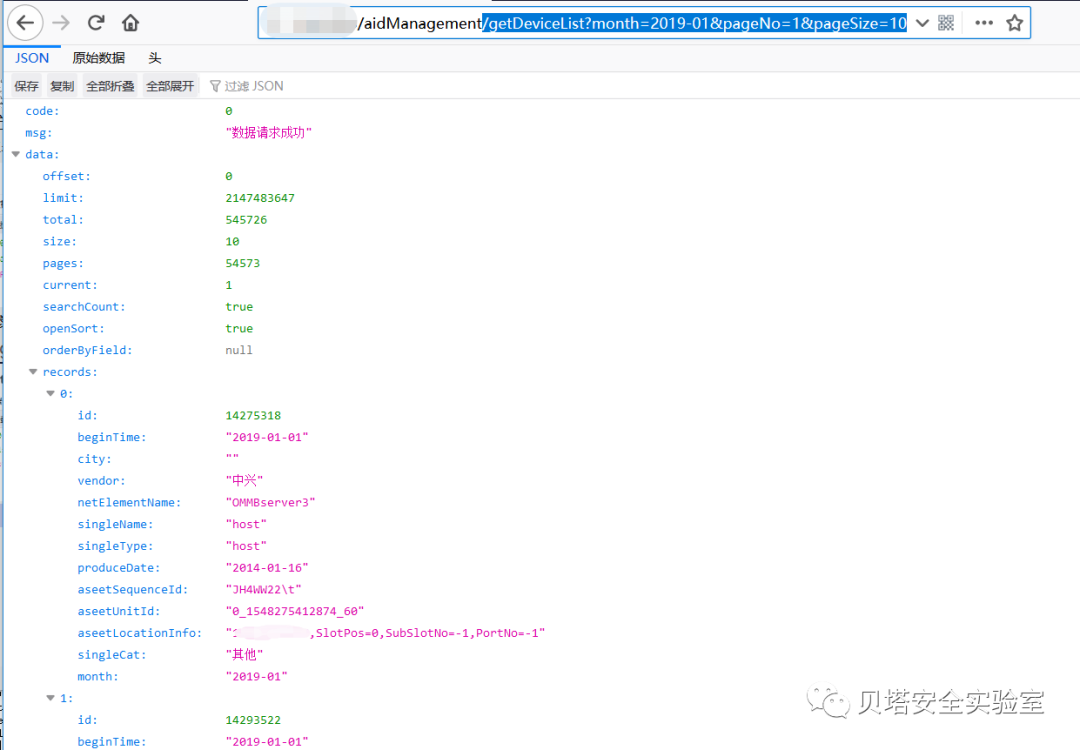The height and width of the screenshot is (750, 1080).
Task: Click the 过滤 JSON filter field
Action: pos(254,86)
